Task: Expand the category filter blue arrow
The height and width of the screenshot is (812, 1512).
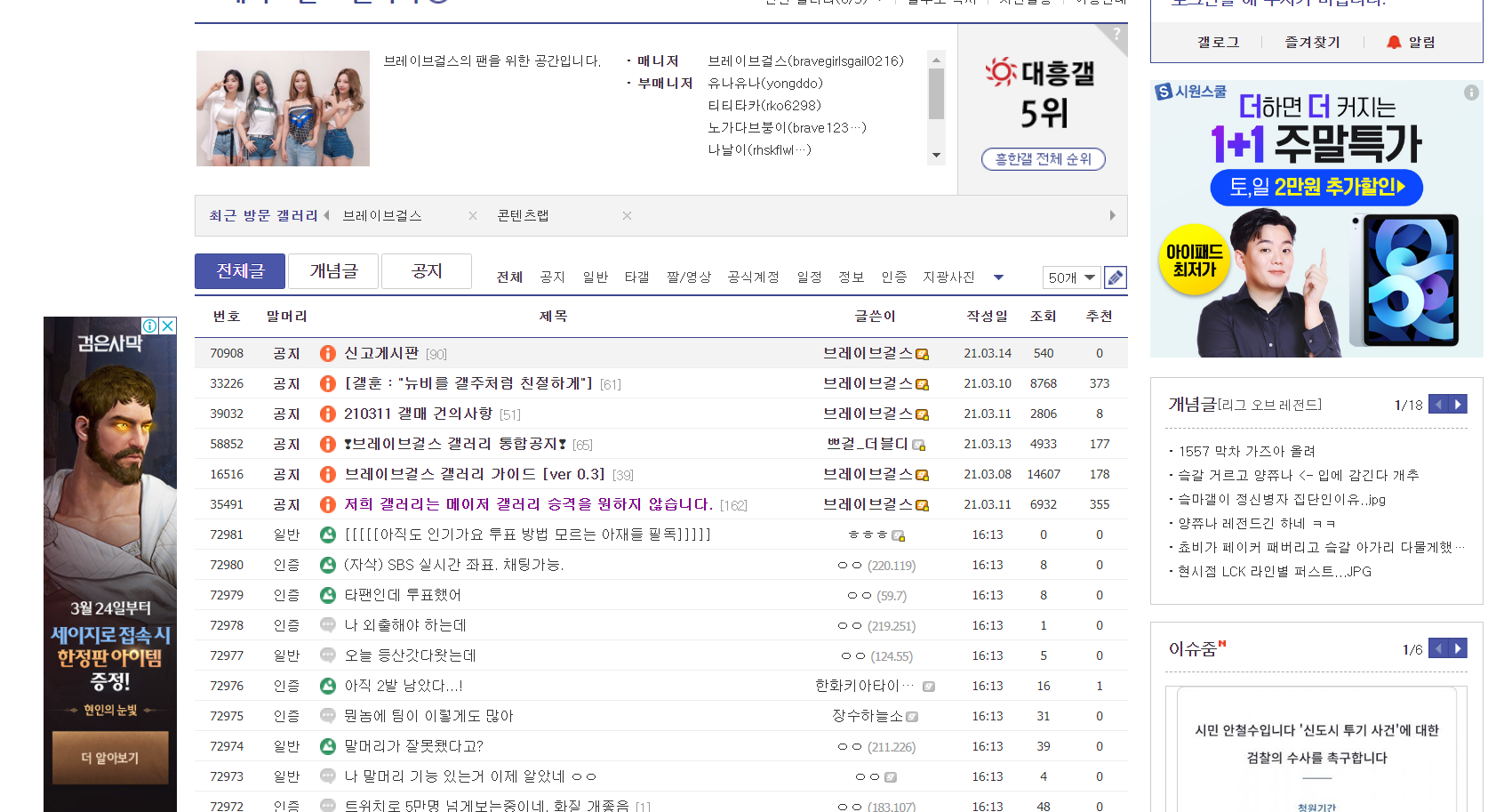Action: click(998, 277)
